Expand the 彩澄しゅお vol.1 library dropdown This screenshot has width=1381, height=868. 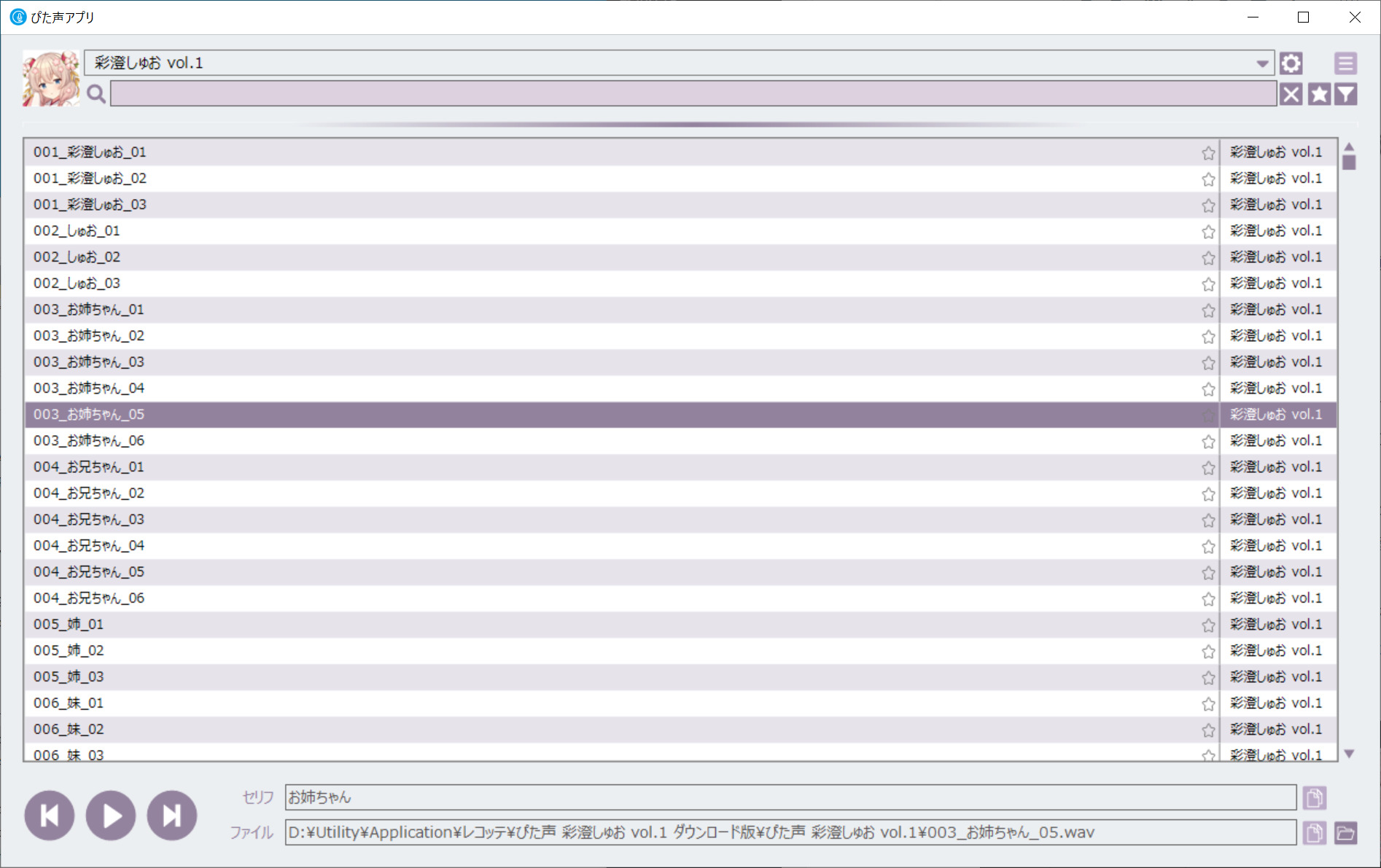coord(1262,63)
